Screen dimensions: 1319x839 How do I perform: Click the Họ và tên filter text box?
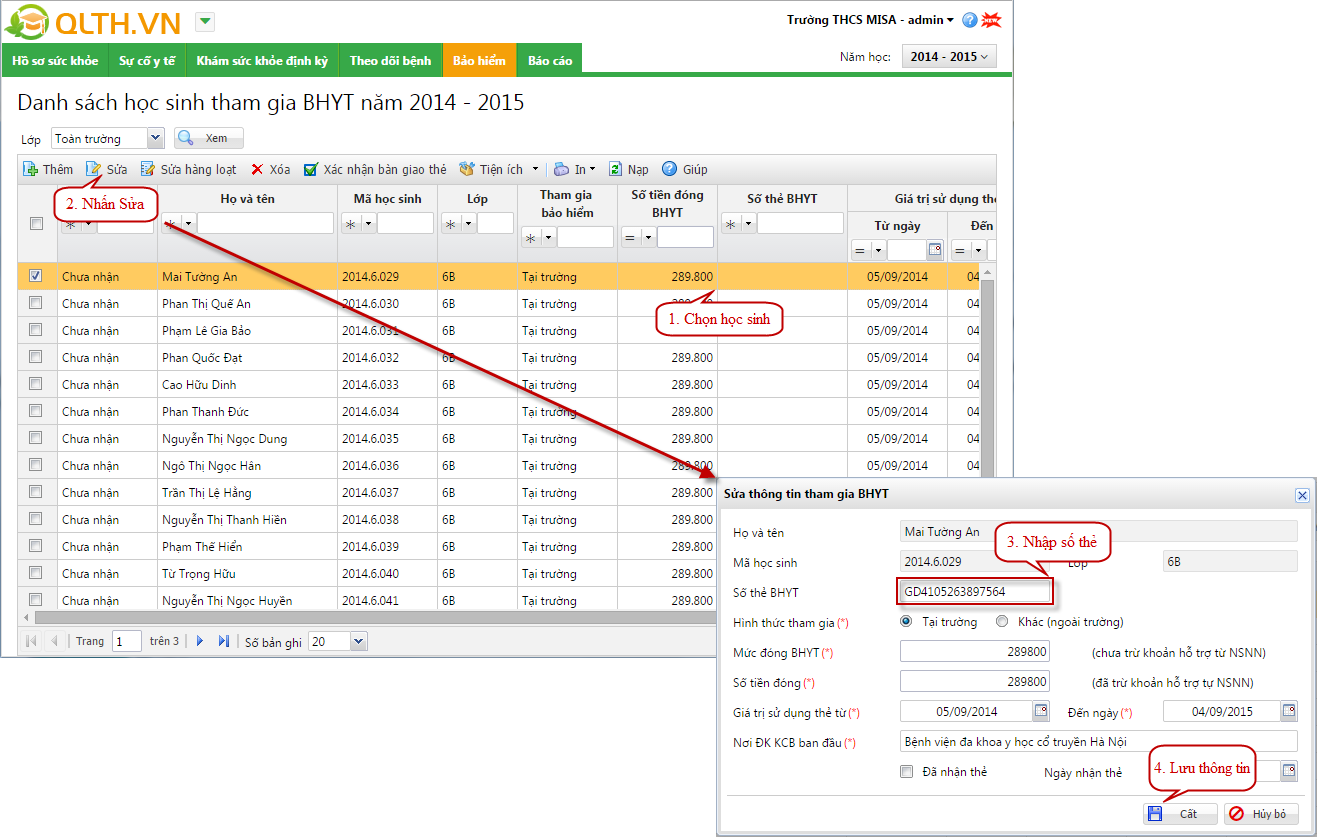pyautogui.click(x=265, y=223)
